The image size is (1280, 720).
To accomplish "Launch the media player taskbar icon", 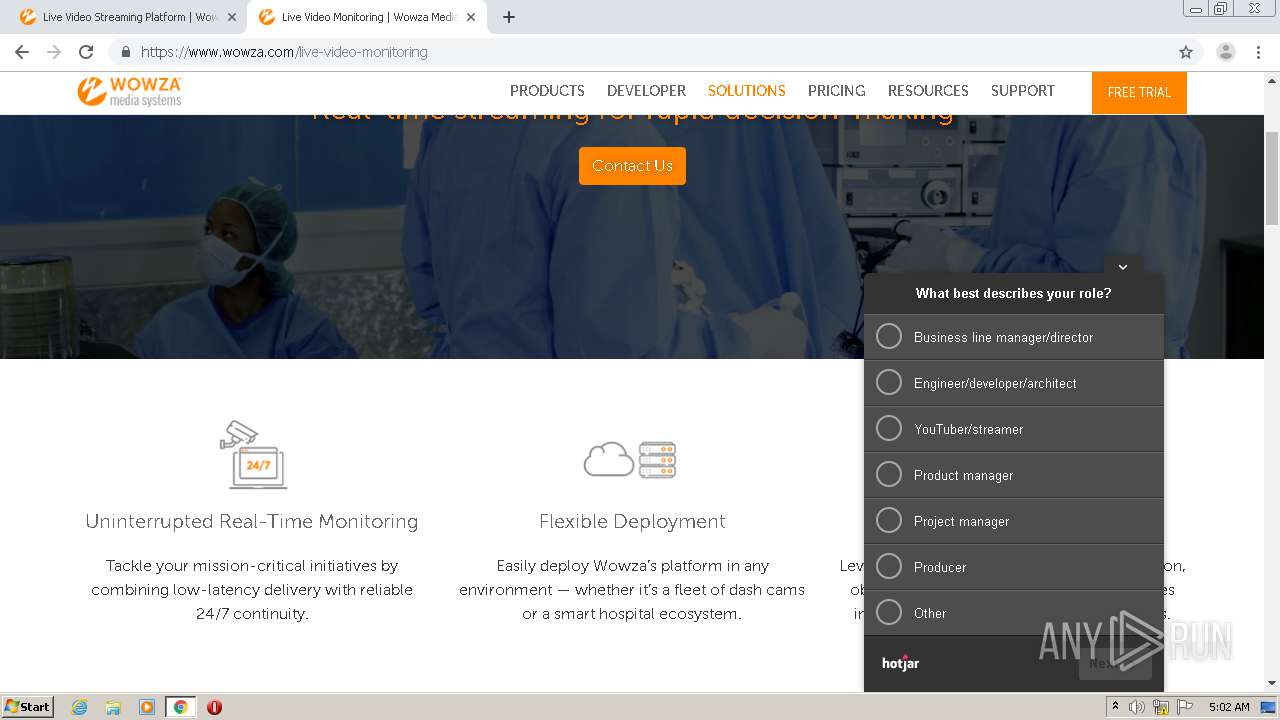I will tap(147, 707).
